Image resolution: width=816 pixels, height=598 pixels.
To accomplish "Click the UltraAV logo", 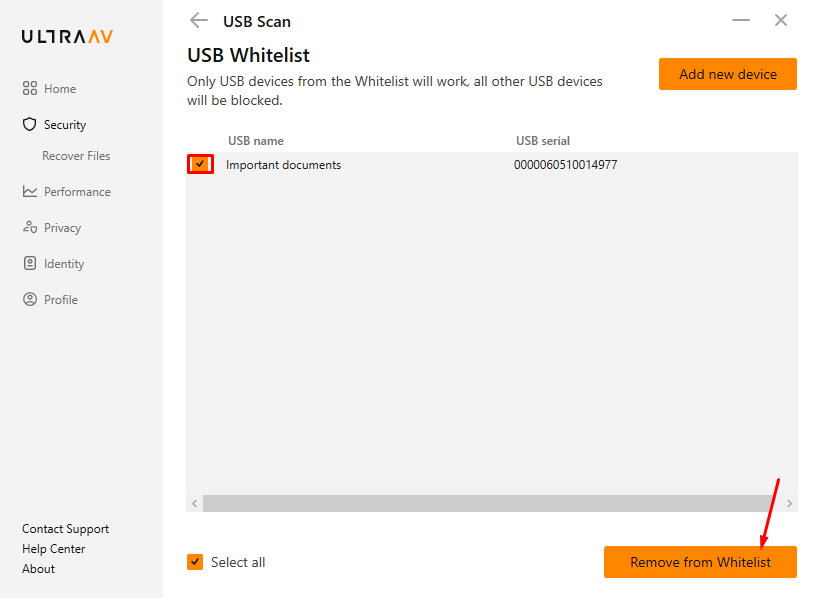I will (67, 36).
